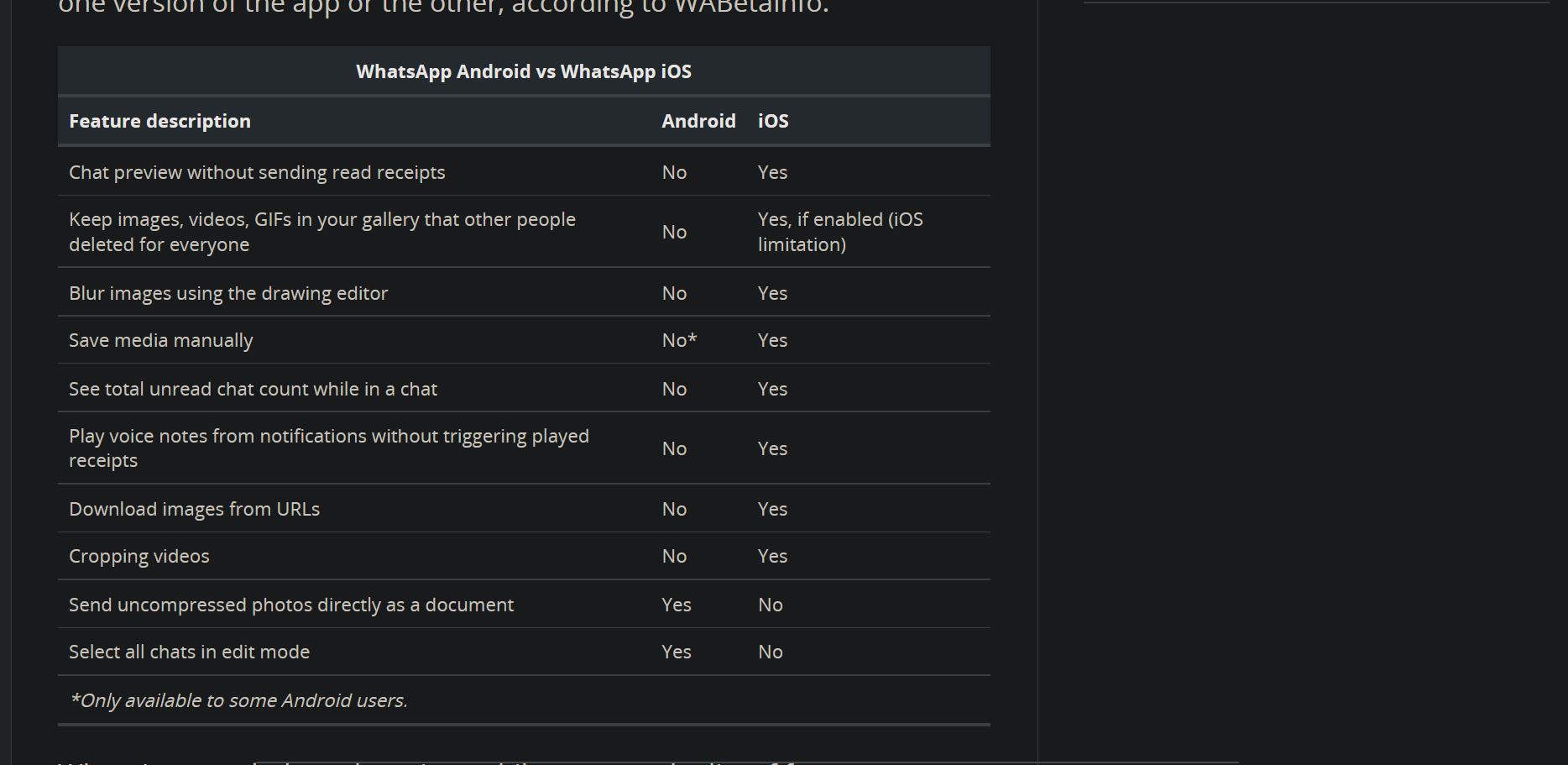1568x765 pixels.
Task: Click 'Yes, if enabled (iOS limitation)' cell
Action: pyautogui.click(x=839, y=232)
